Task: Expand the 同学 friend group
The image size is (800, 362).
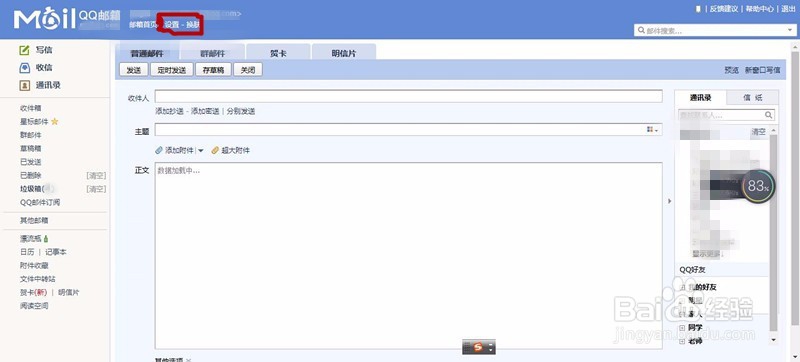Action: coord(682,327)
